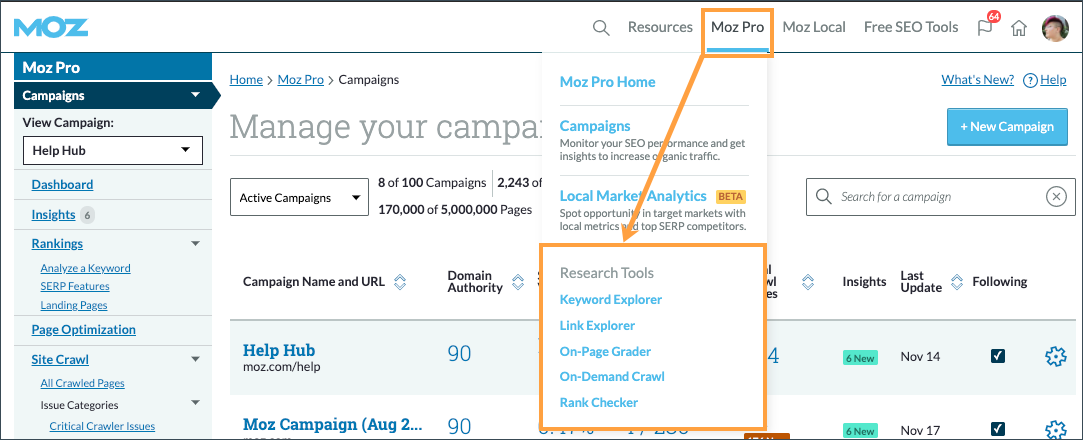1083x440 pixels.
Task: Collapse the Site Crawl sidebar section
Action: click(195, 358)
